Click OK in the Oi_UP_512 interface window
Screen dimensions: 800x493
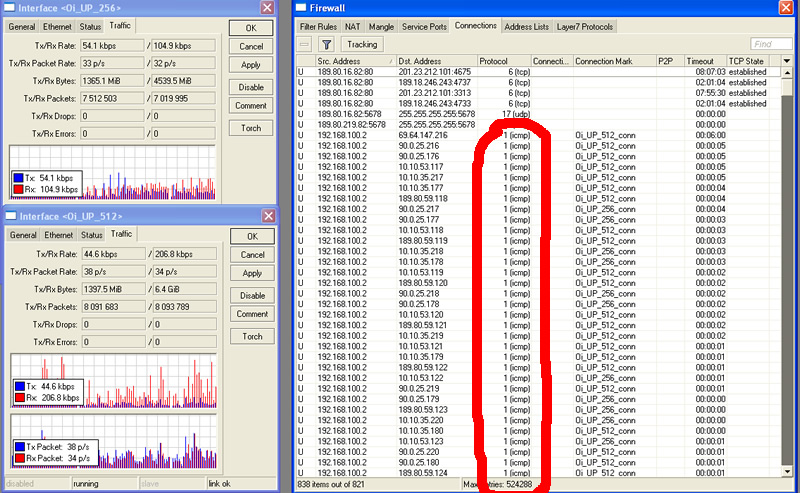click(x=253, y=236)
